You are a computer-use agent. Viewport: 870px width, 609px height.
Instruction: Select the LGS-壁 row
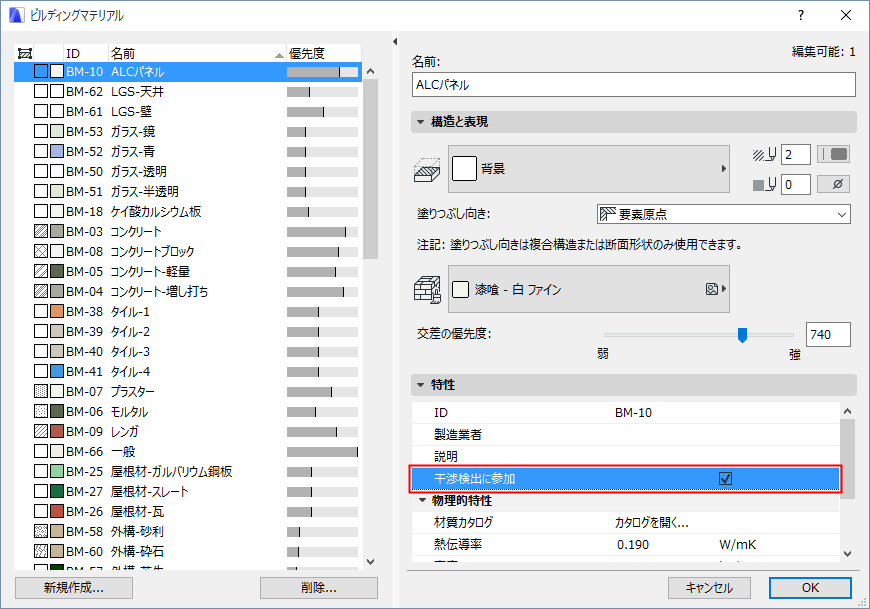tap(188, 111)
